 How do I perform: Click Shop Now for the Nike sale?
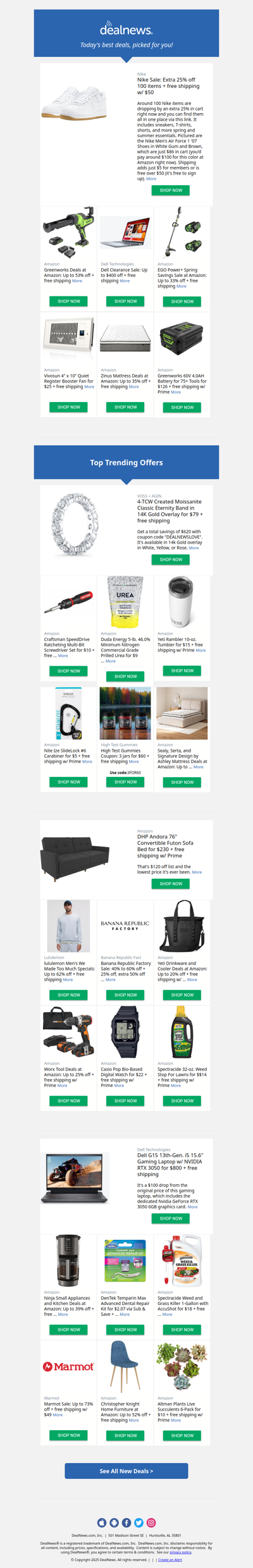click(171, 190)
